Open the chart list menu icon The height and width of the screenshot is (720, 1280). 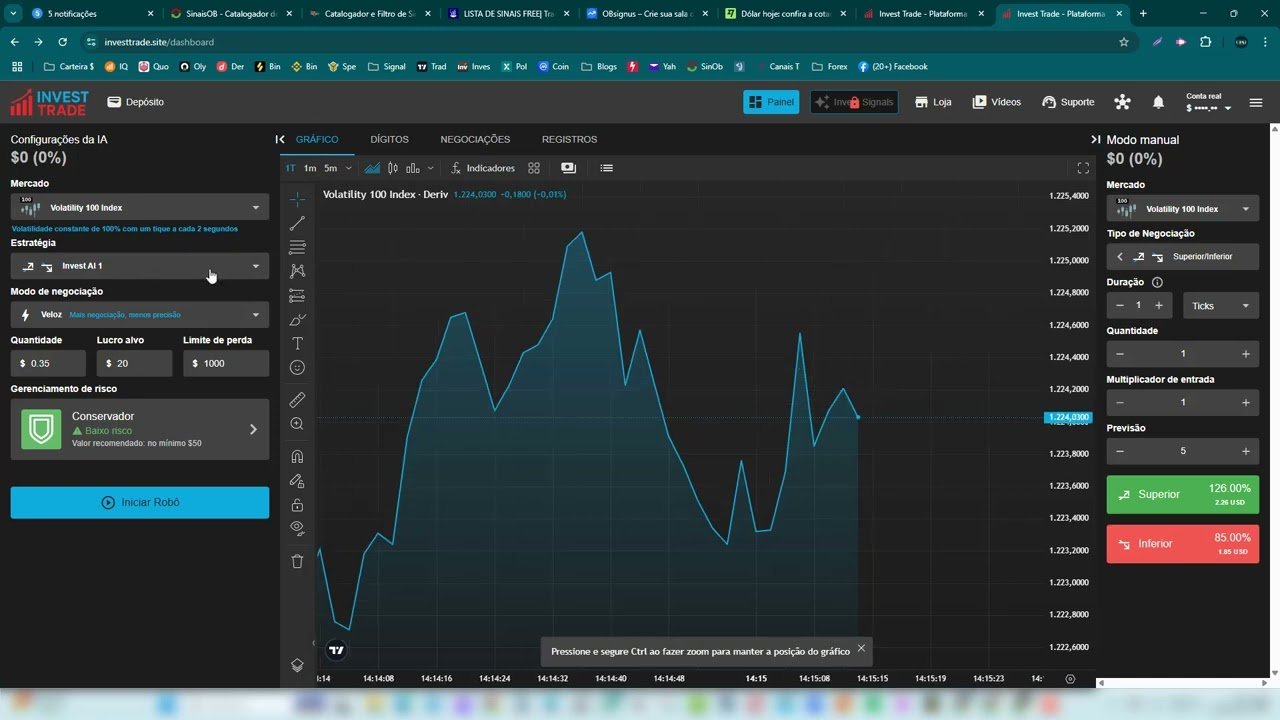[606, 168]
